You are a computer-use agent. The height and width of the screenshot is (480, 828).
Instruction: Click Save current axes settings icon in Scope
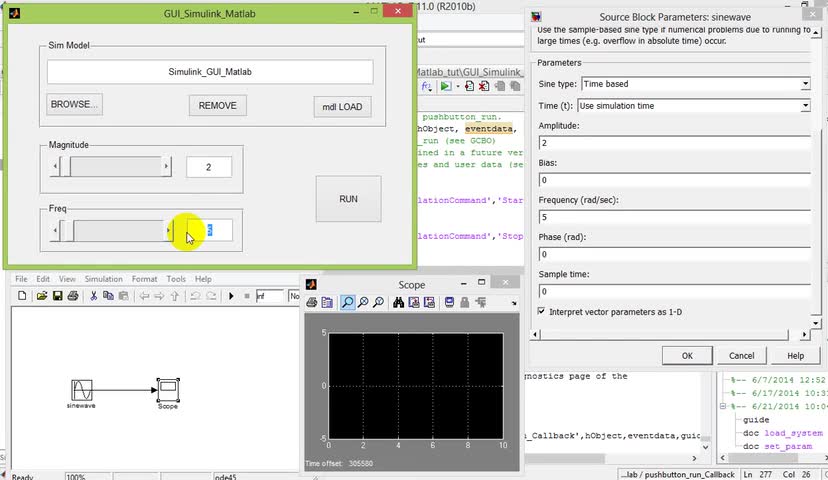click(x=414, y=302)
